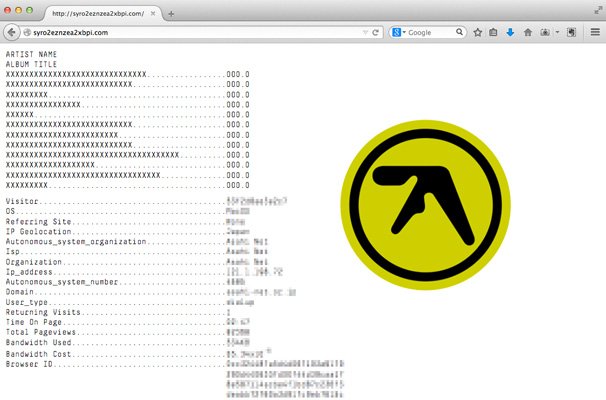The image size is (606, 400).
Task: Bookmark this page with the star
Action: pos(477,32)
